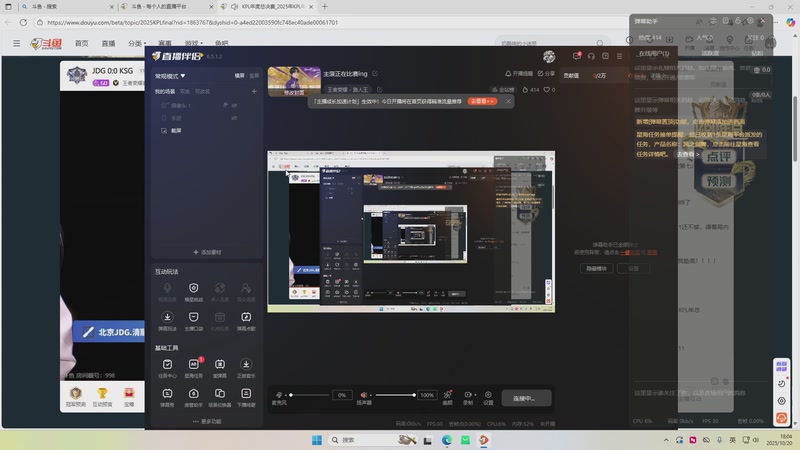Click the 冠军预测 icon in browser page

[76, 396]
